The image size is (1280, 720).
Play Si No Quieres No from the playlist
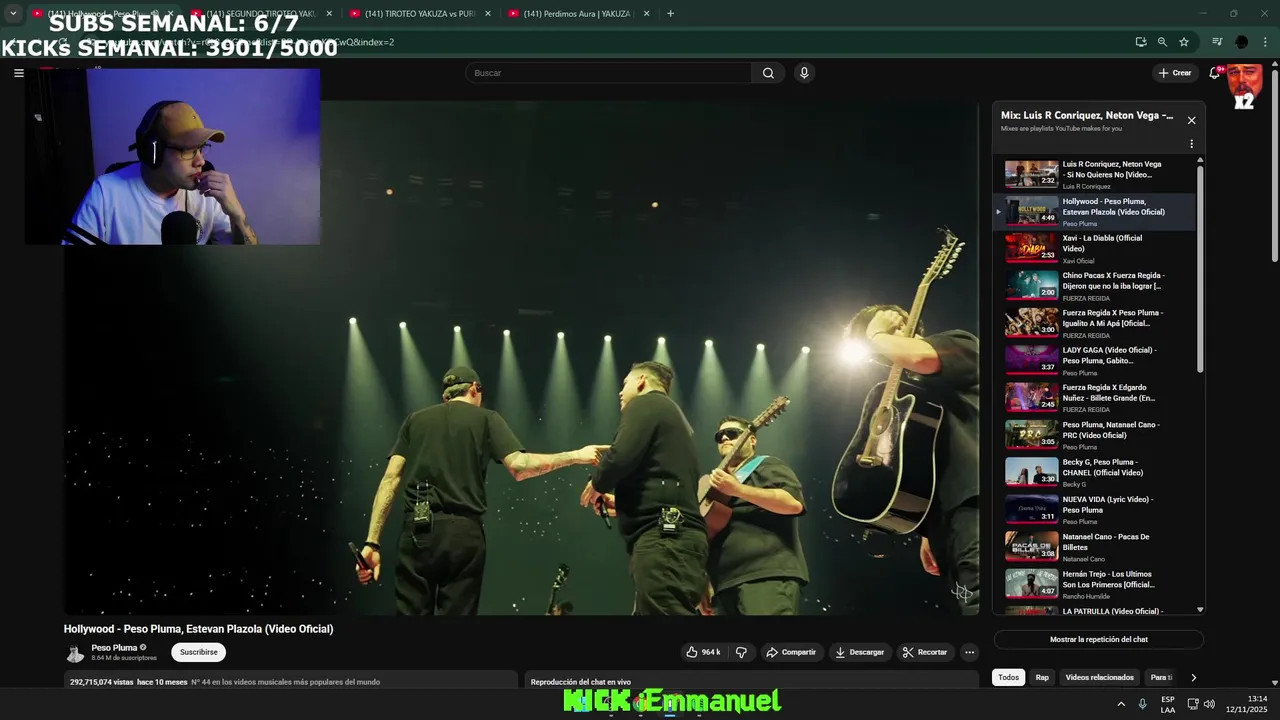pos(1094,174)
